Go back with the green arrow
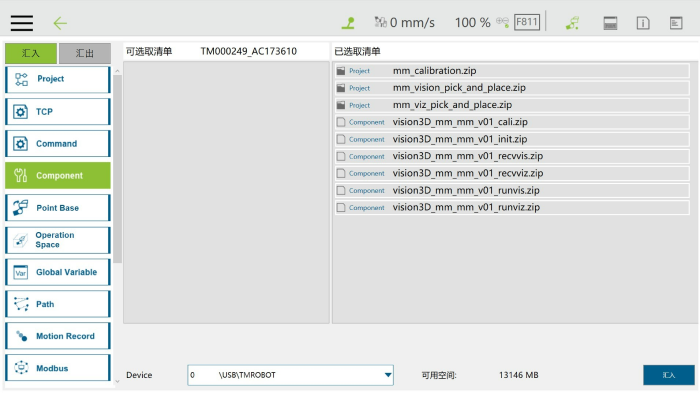Image resolution: width=700 pixels, height=393 pixels. click(x=60, y=23)
